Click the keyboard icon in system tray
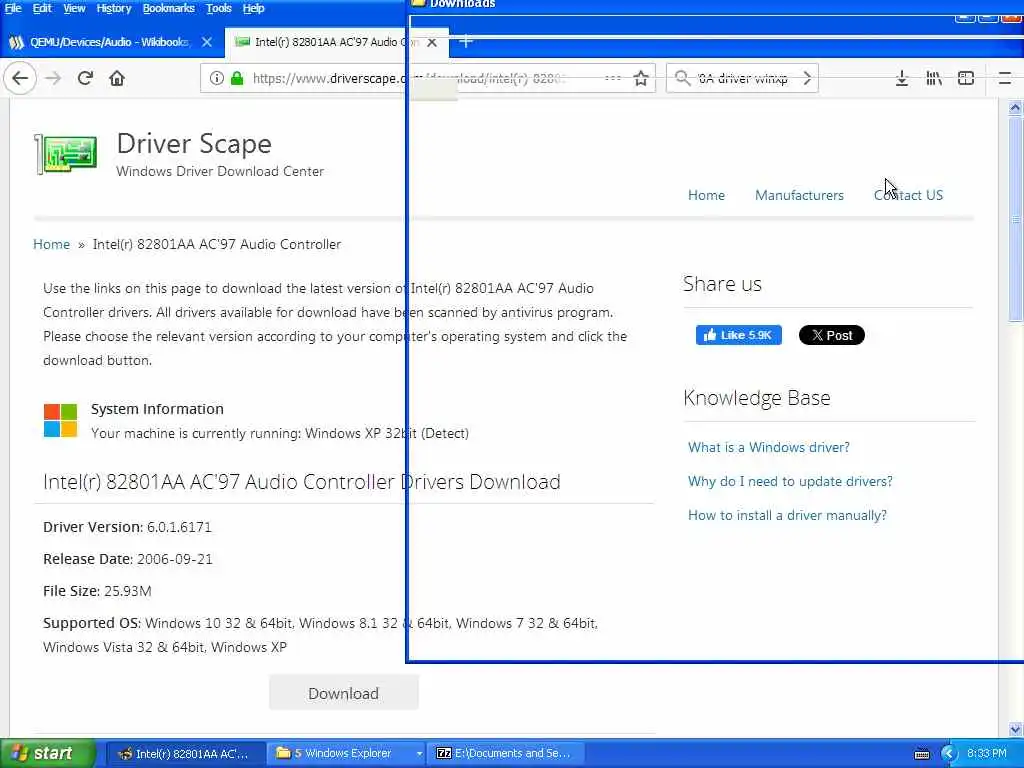This screenshot has width=1024, height=768. 921,754
